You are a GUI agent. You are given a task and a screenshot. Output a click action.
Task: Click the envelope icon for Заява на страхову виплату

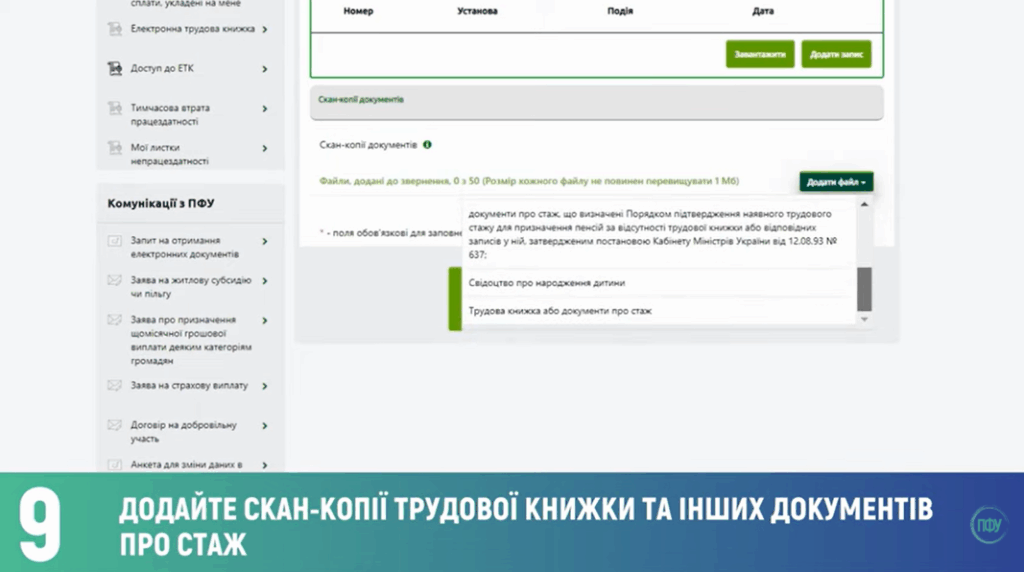[x=114, y=385]
